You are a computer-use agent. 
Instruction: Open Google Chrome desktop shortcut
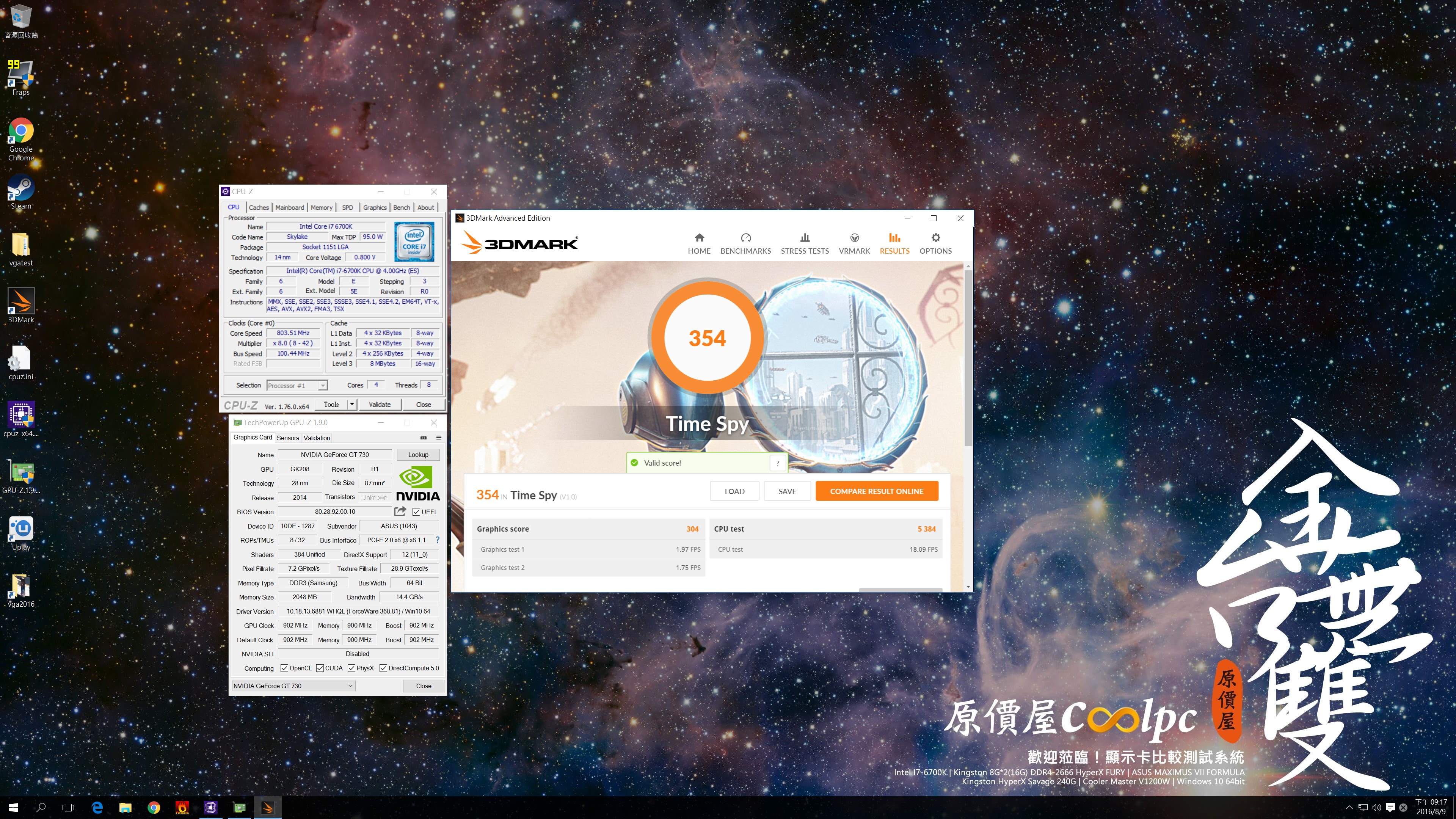(x=21, y=139)
